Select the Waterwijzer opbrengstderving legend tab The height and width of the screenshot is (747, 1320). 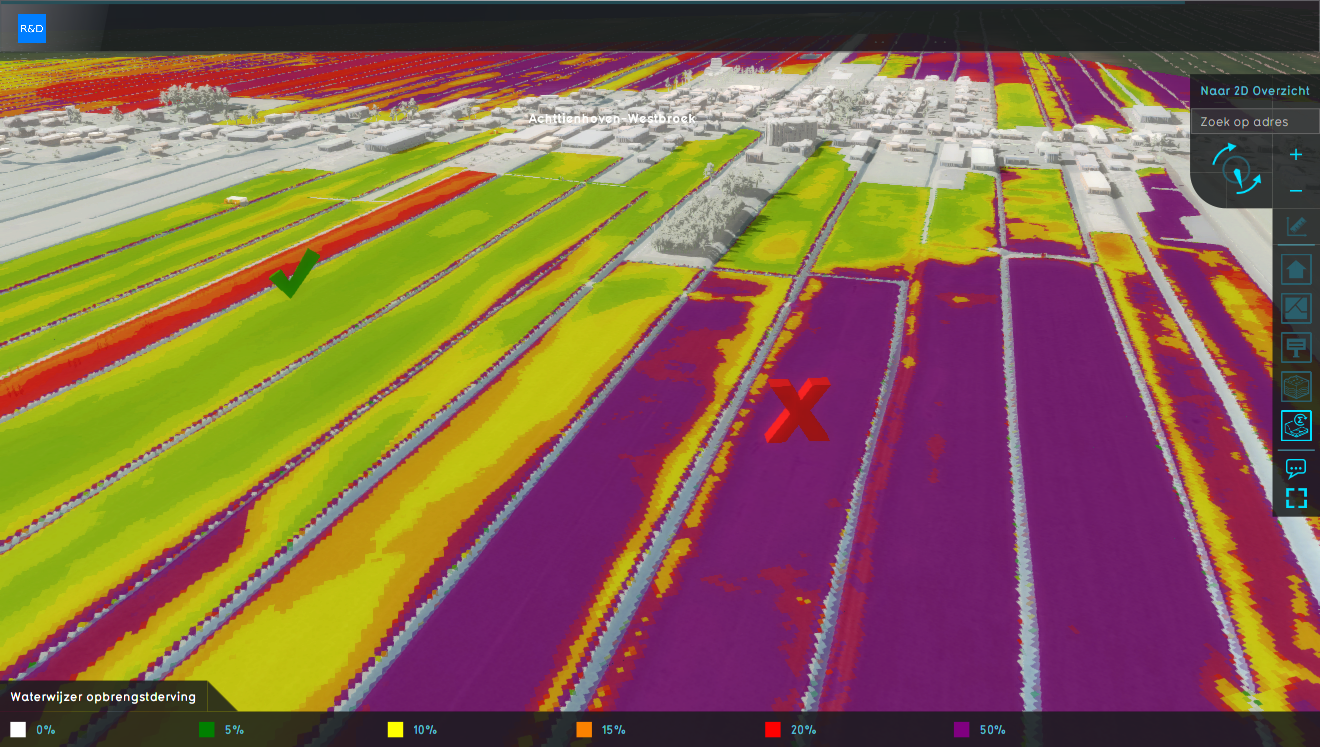pyautogui.click(x=103, y=696)
